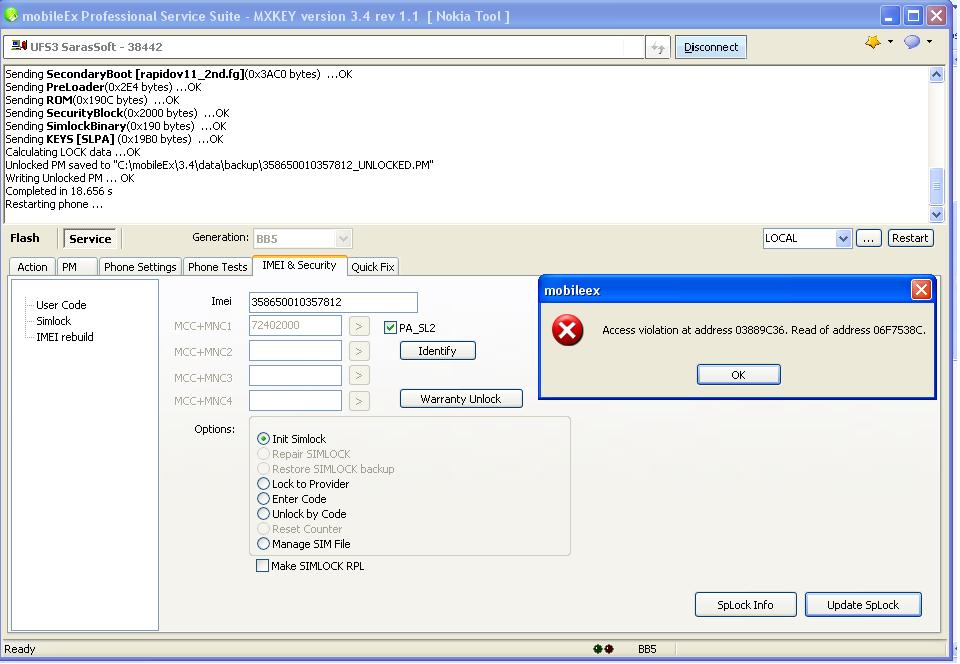960x664 pixels.
Task: Click the UFS3 device icon in the connection box
Action: tap(19, 46)
